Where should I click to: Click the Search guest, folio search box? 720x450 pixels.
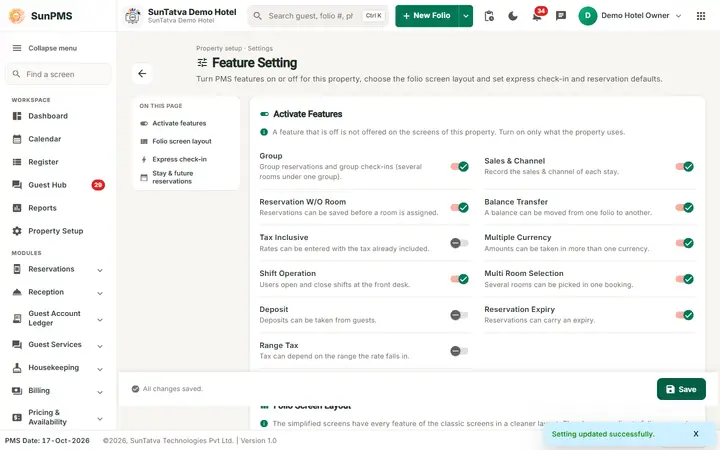(x=318, y=16)
